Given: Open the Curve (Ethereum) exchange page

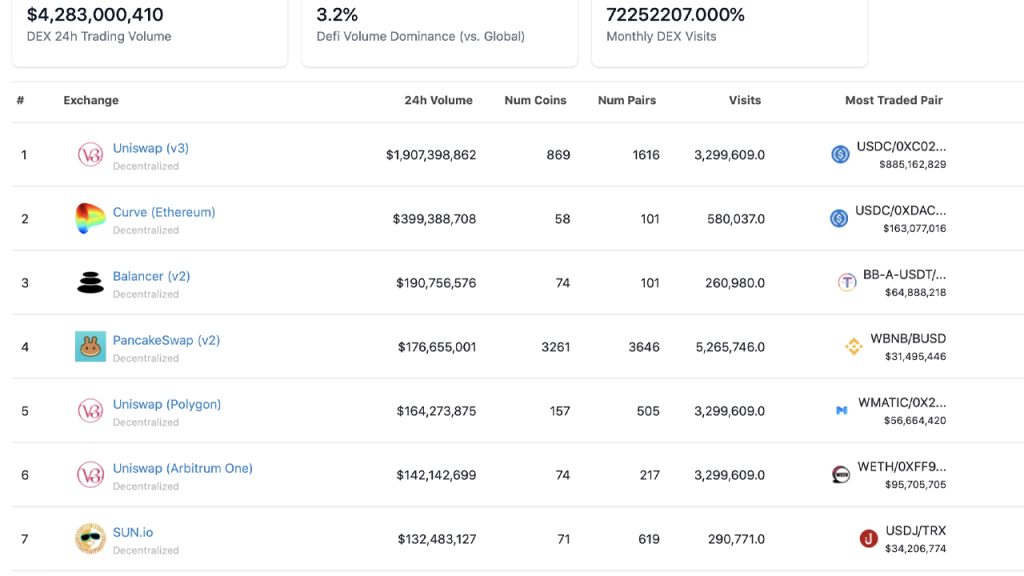Looking at the screenshot, I should (x=163, y=212).
